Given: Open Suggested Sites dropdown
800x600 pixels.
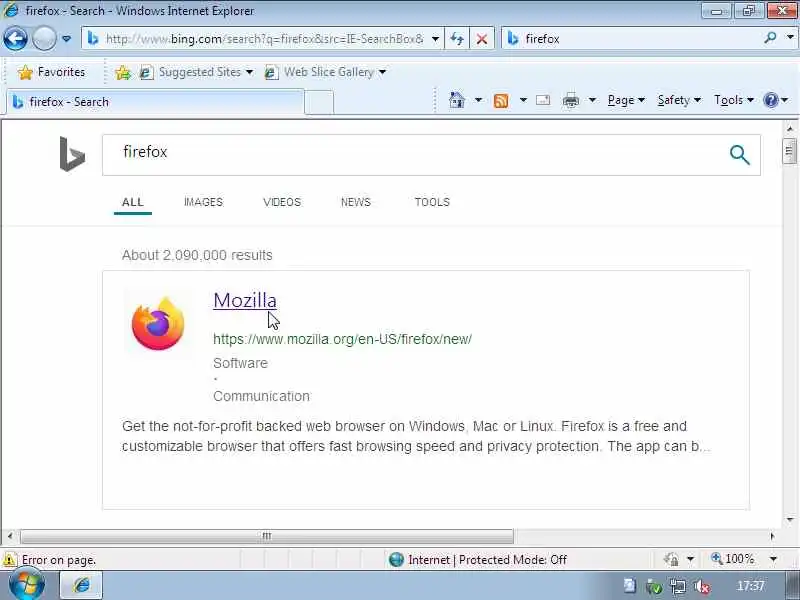Looking at the screenshot, I should tap(196, 72).
